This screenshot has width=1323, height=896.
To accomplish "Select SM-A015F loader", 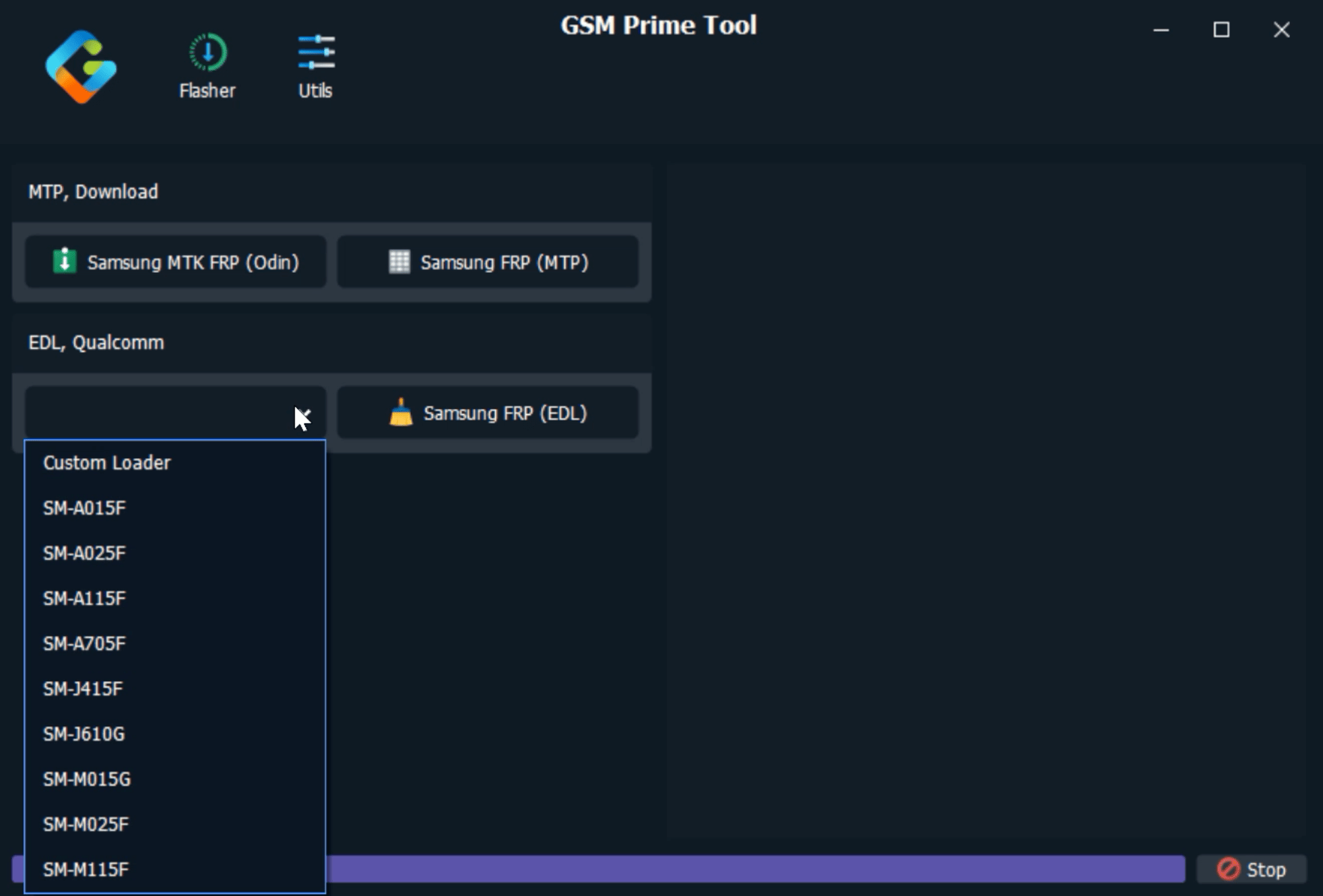I will (175, 508).
